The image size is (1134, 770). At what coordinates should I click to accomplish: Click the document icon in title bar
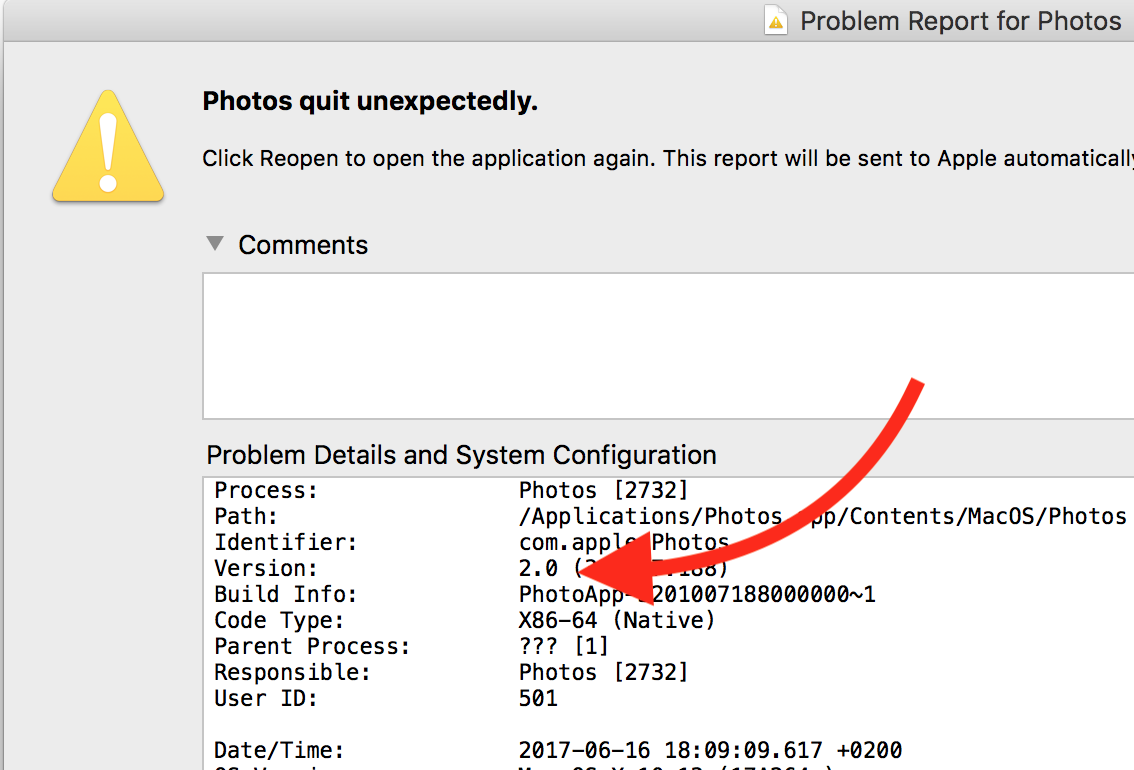(776, 21)
